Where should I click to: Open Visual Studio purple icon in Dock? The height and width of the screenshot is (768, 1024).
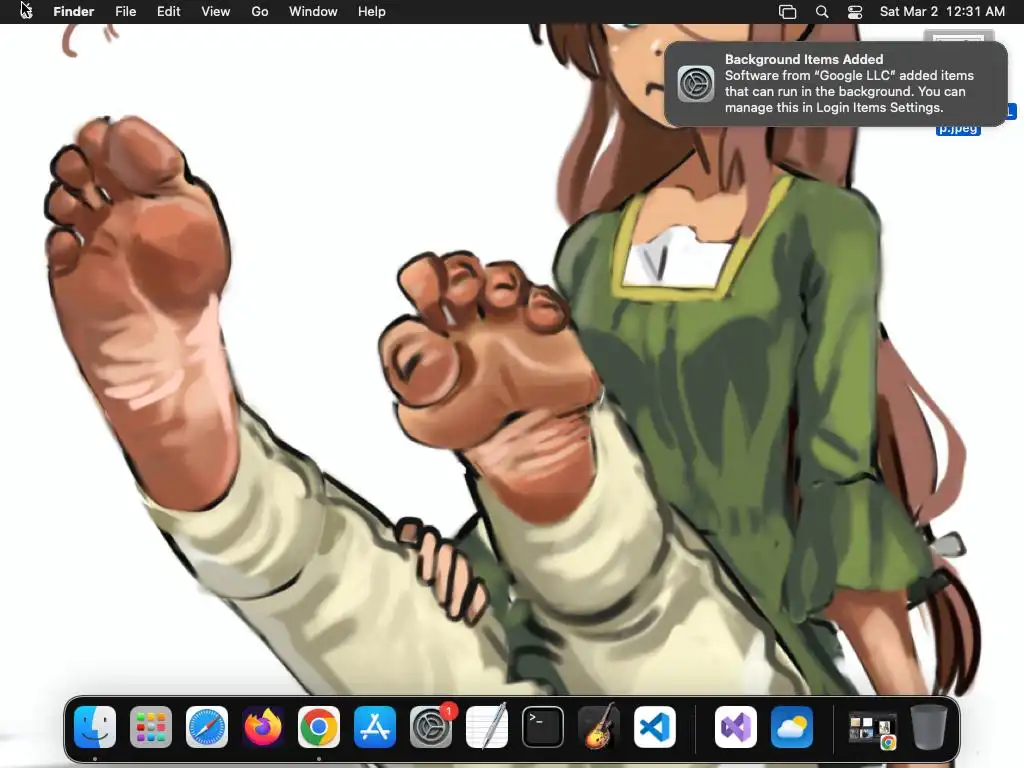click(736, 727)
